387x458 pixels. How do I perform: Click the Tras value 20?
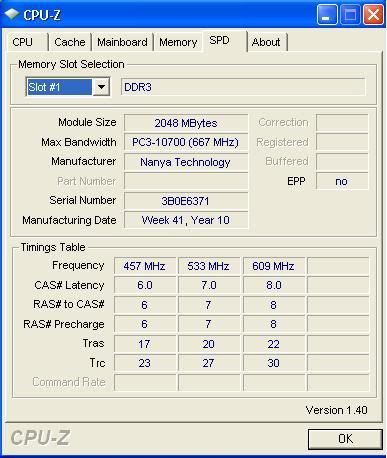point(209,344)
